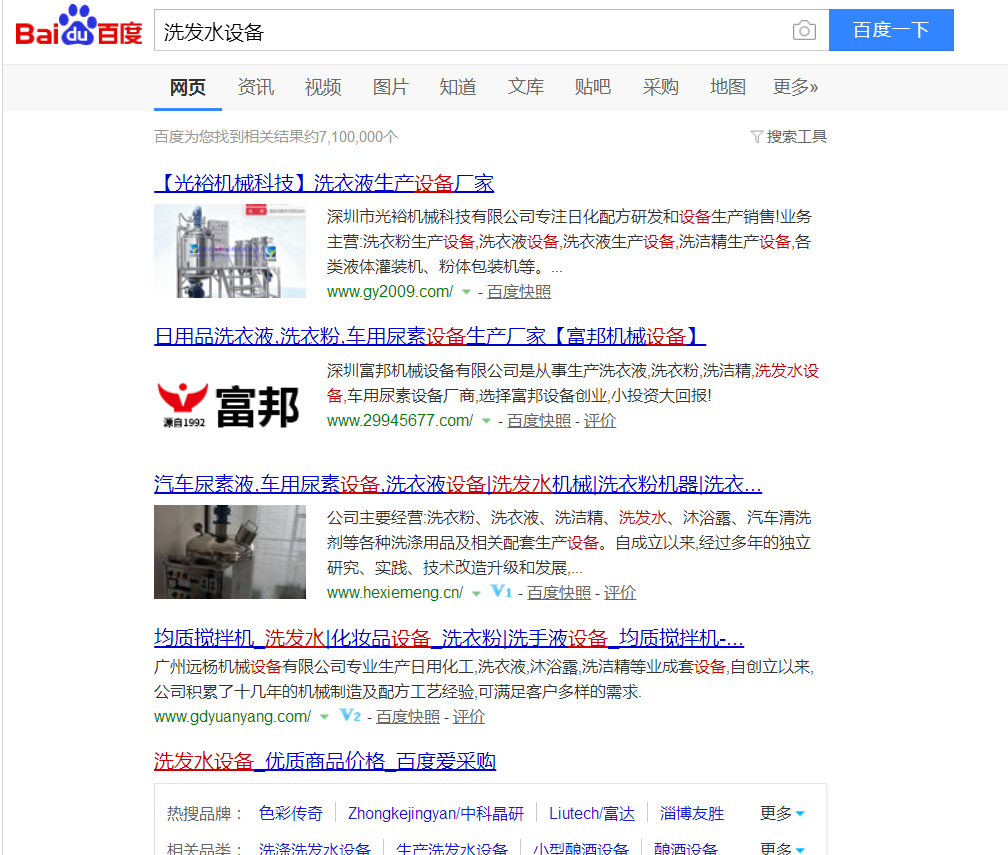Switch to the 资讯 tab

pyautogui.click(x=256, y=87)
